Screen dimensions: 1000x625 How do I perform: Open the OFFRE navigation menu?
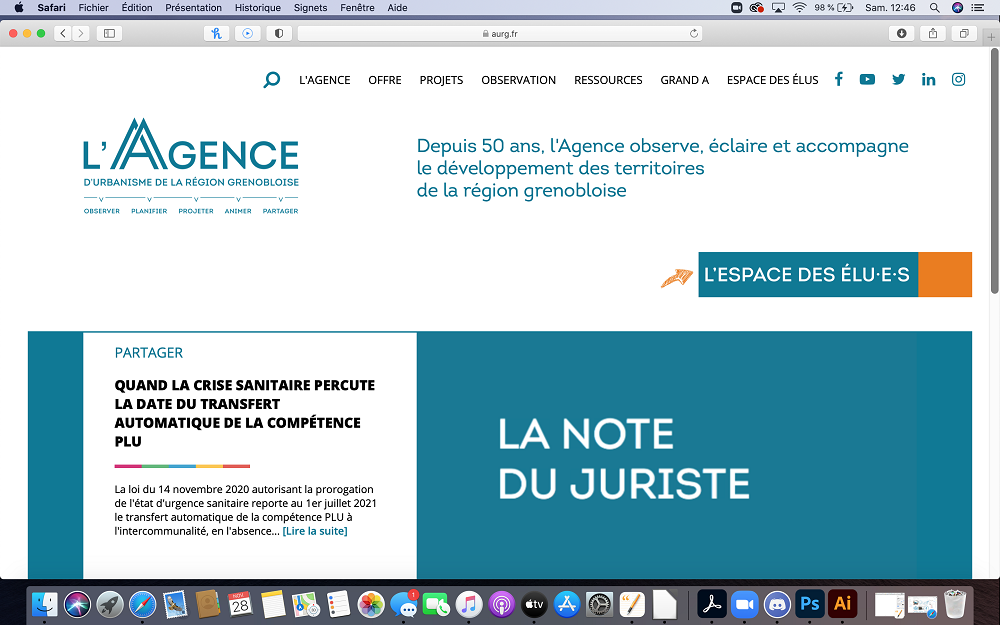(385, 80)
